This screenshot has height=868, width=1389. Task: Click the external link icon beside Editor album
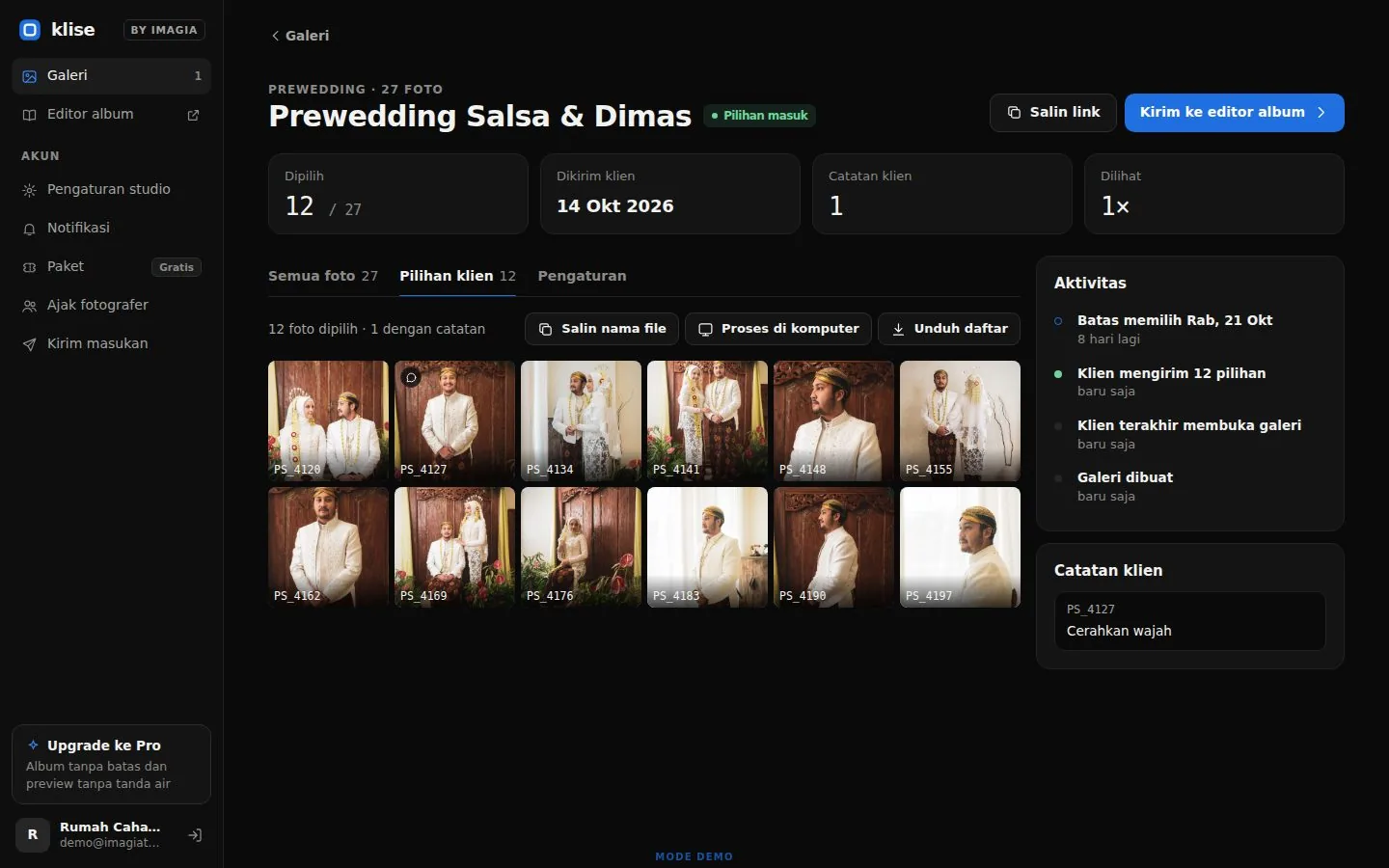click(x=193, y=115)
